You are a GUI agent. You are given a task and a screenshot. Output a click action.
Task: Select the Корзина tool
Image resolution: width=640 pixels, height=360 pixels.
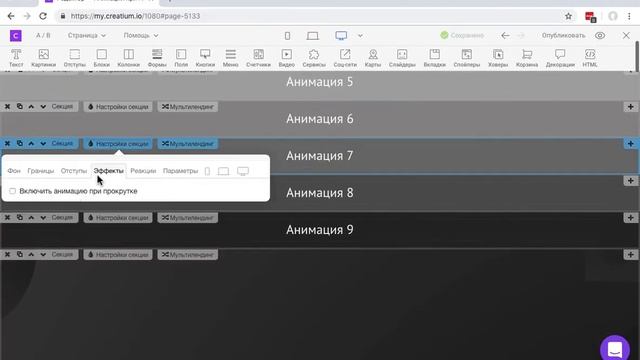pos(527,58)
